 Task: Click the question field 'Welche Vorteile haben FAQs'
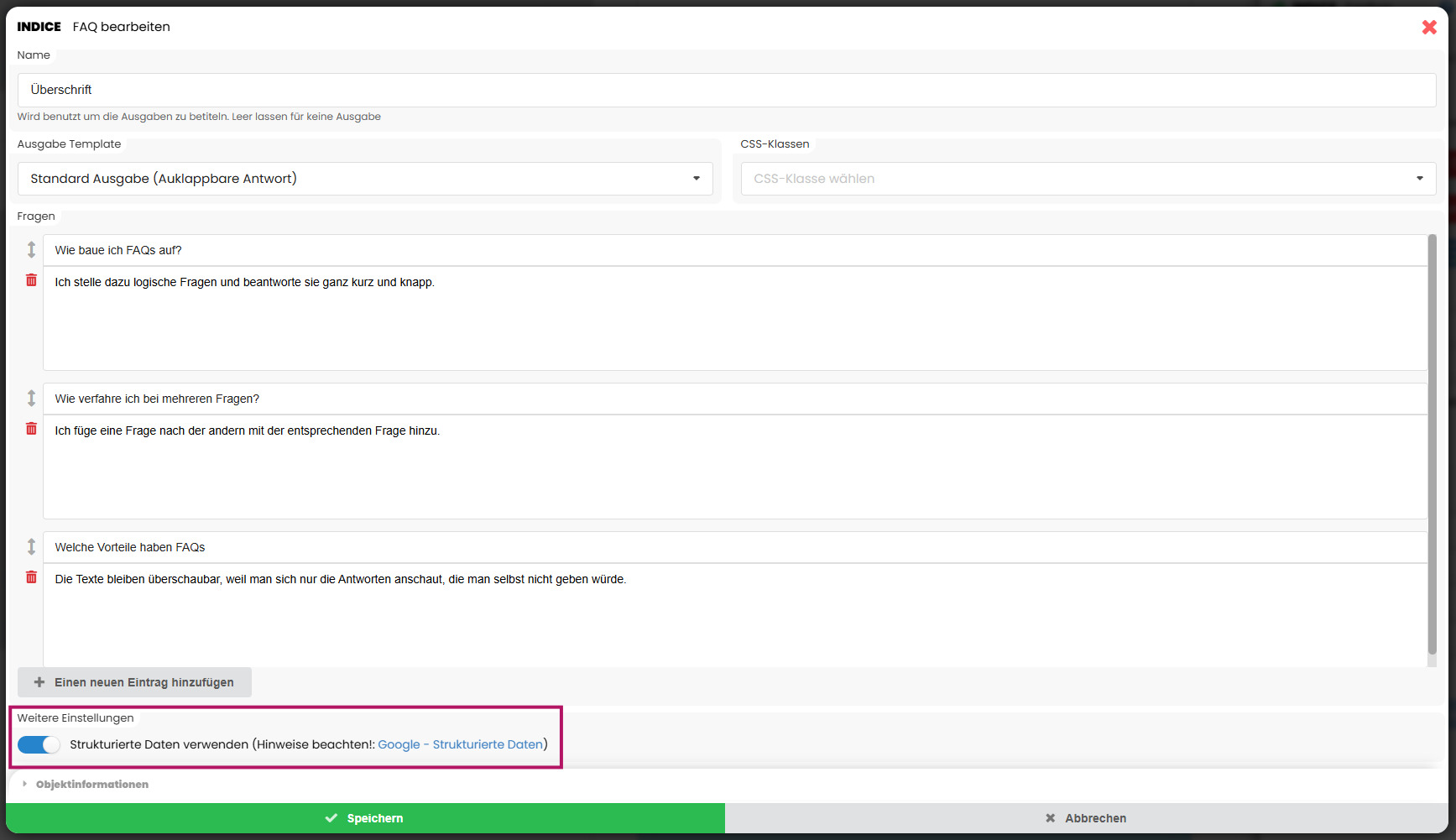(734, 547)
